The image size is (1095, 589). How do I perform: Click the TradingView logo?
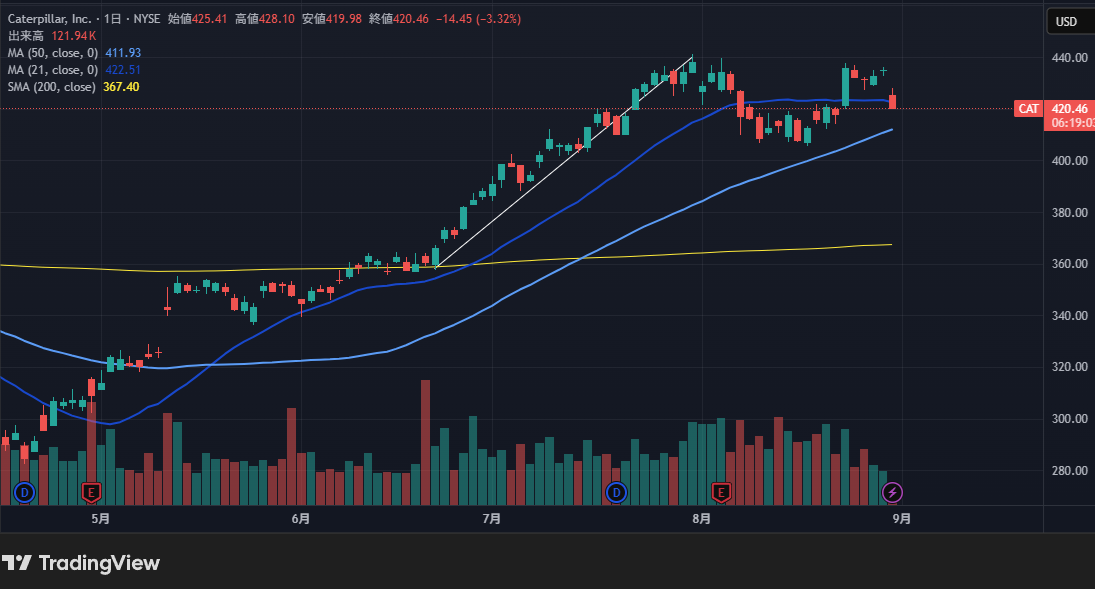point(81,562)
